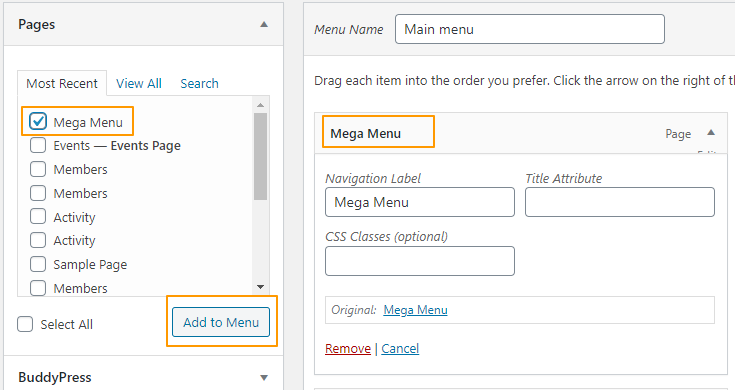Viewport: 735px width, 390px height.
Task: Open the original Mega Menu link
Action: click(415, 310)
